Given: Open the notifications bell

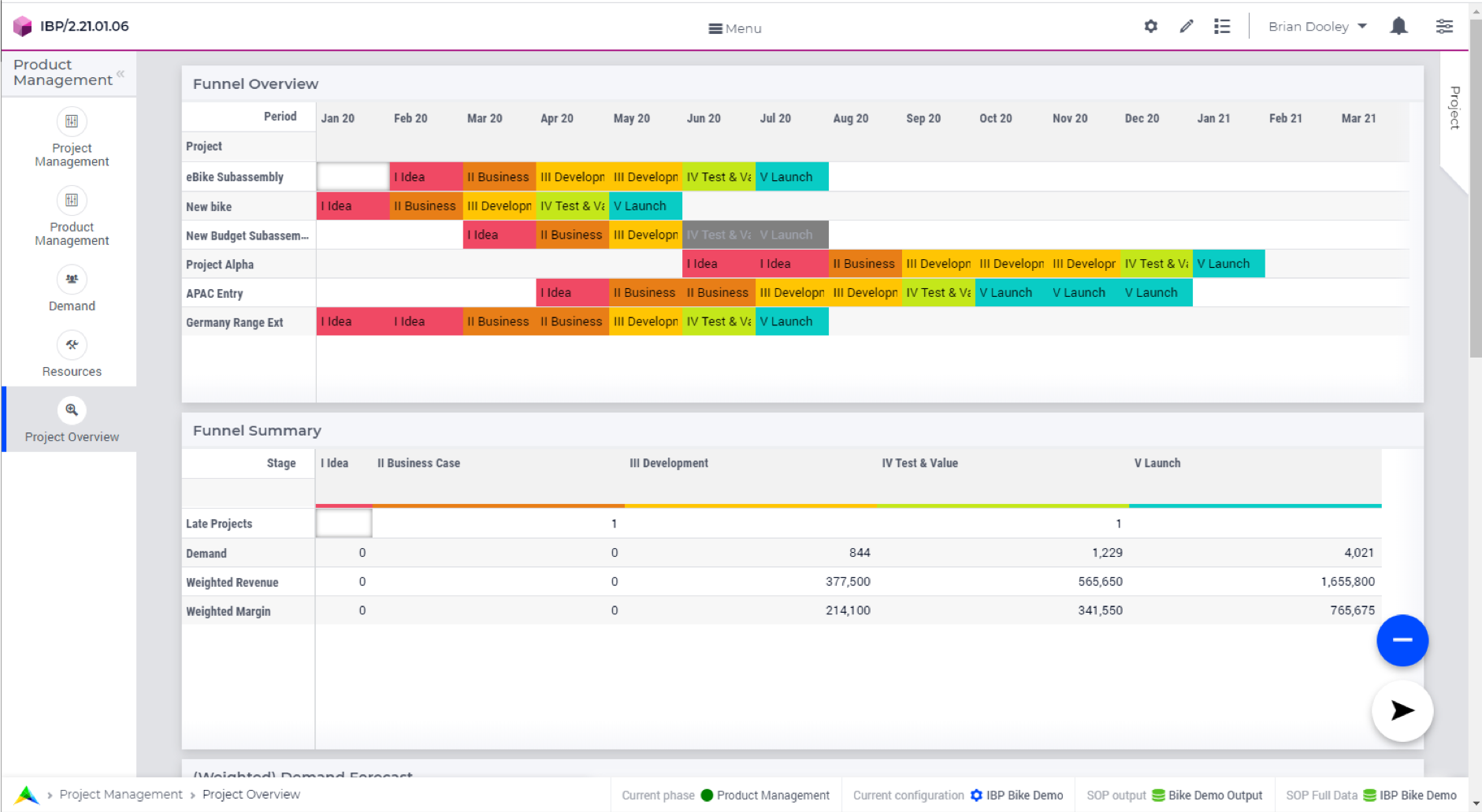Looking at the screenshot, I should coord(1399,26).
